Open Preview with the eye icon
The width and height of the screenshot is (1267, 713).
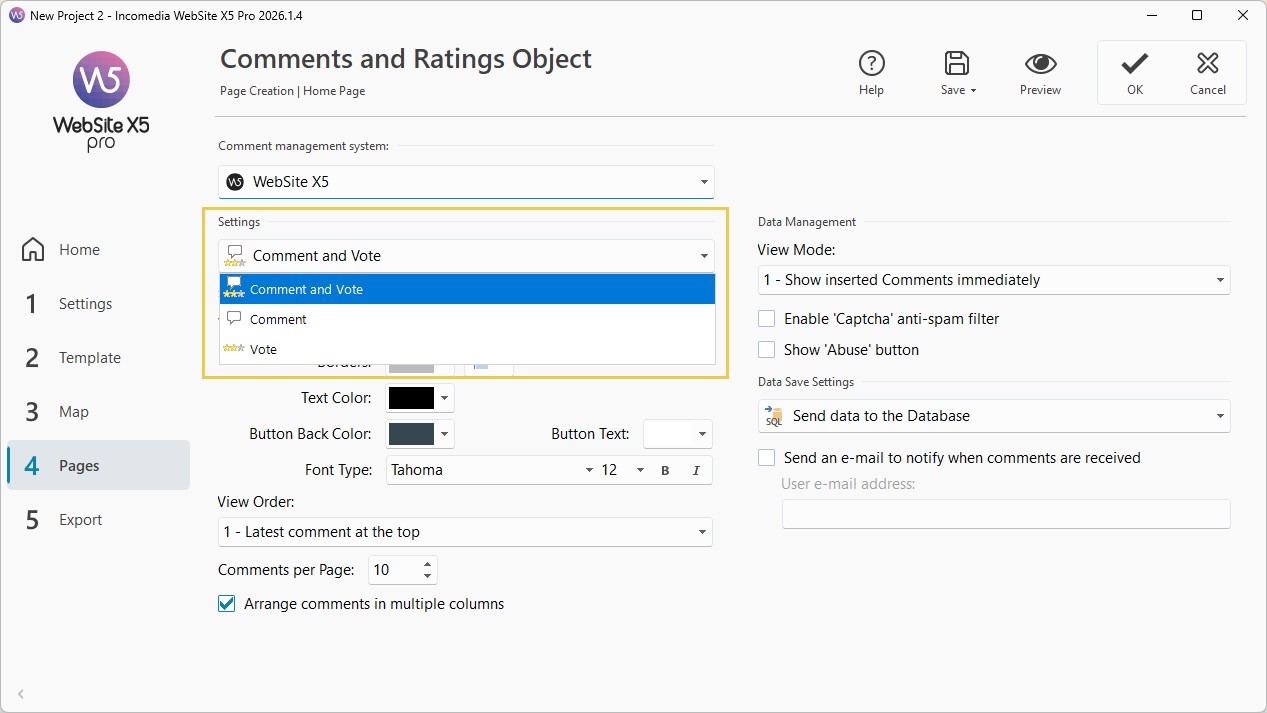(x=1040, y=64)
